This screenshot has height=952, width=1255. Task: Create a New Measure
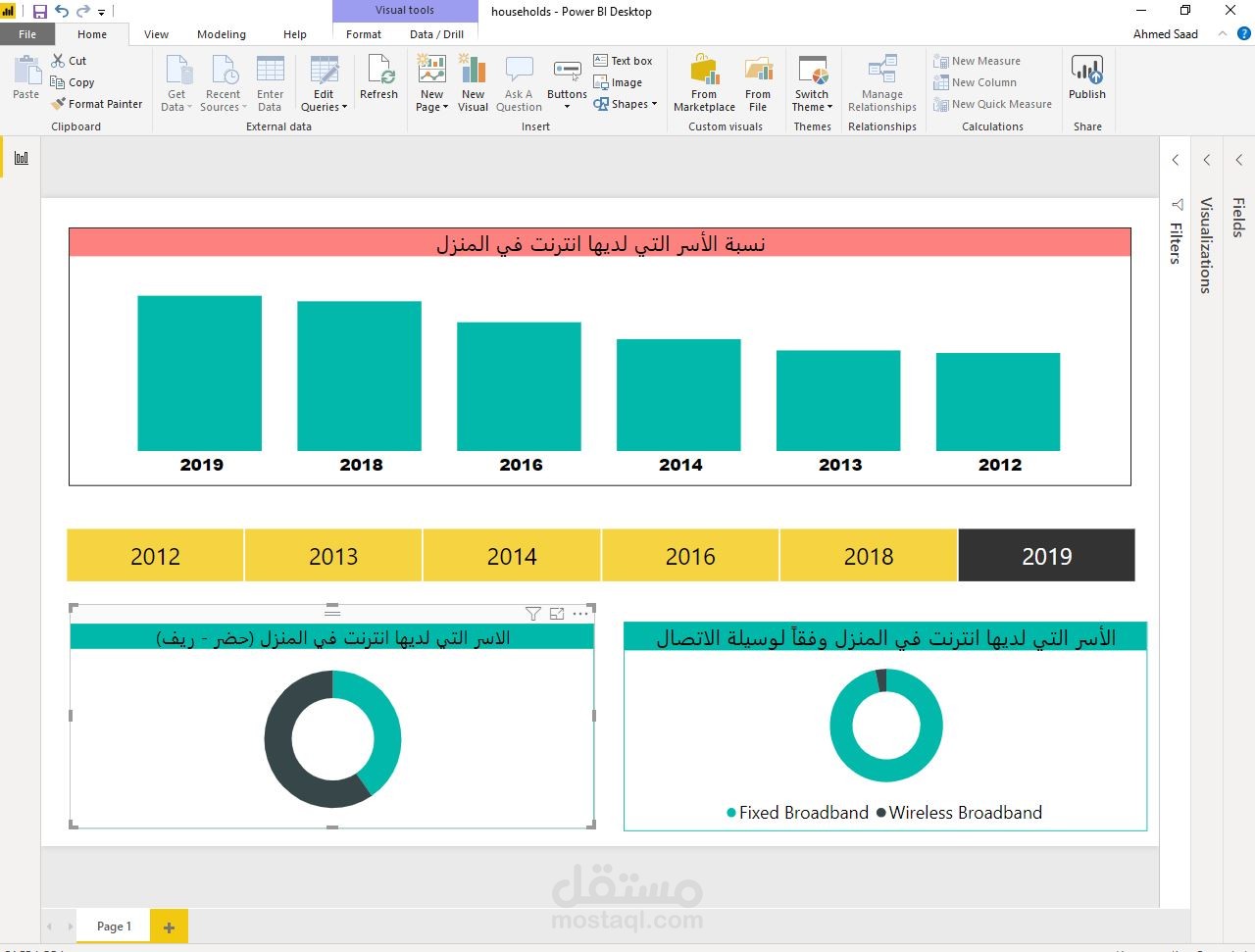[977, 61]
